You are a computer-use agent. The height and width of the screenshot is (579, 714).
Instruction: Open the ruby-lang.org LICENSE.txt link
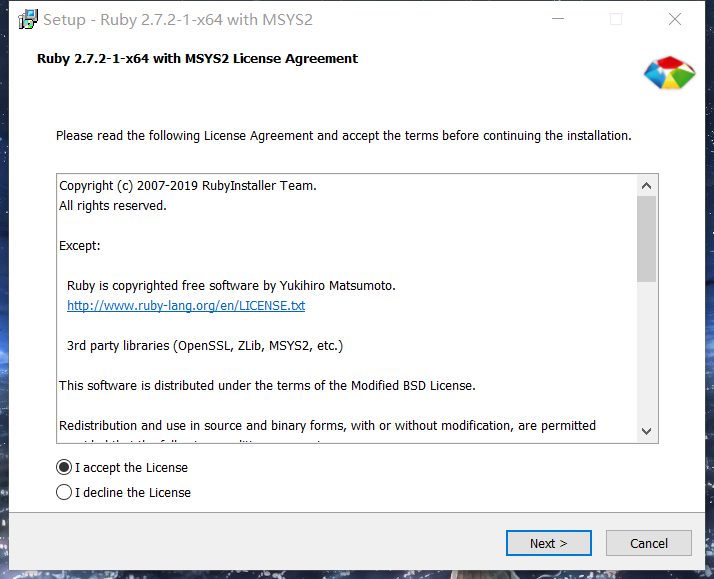[x=186, y=305]
